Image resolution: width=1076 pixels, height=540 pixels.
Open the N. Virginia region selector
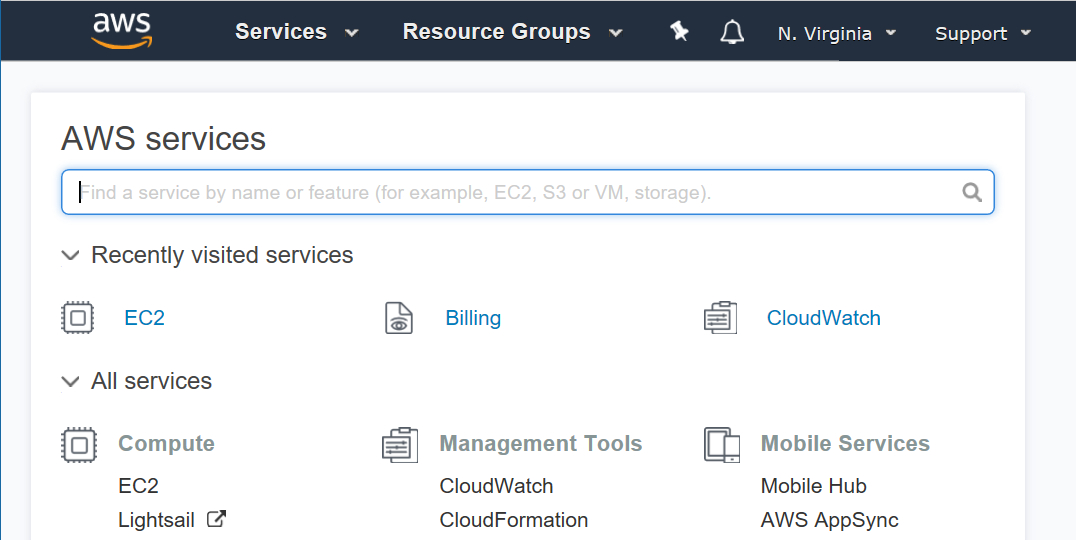click(x=837, y=34)
